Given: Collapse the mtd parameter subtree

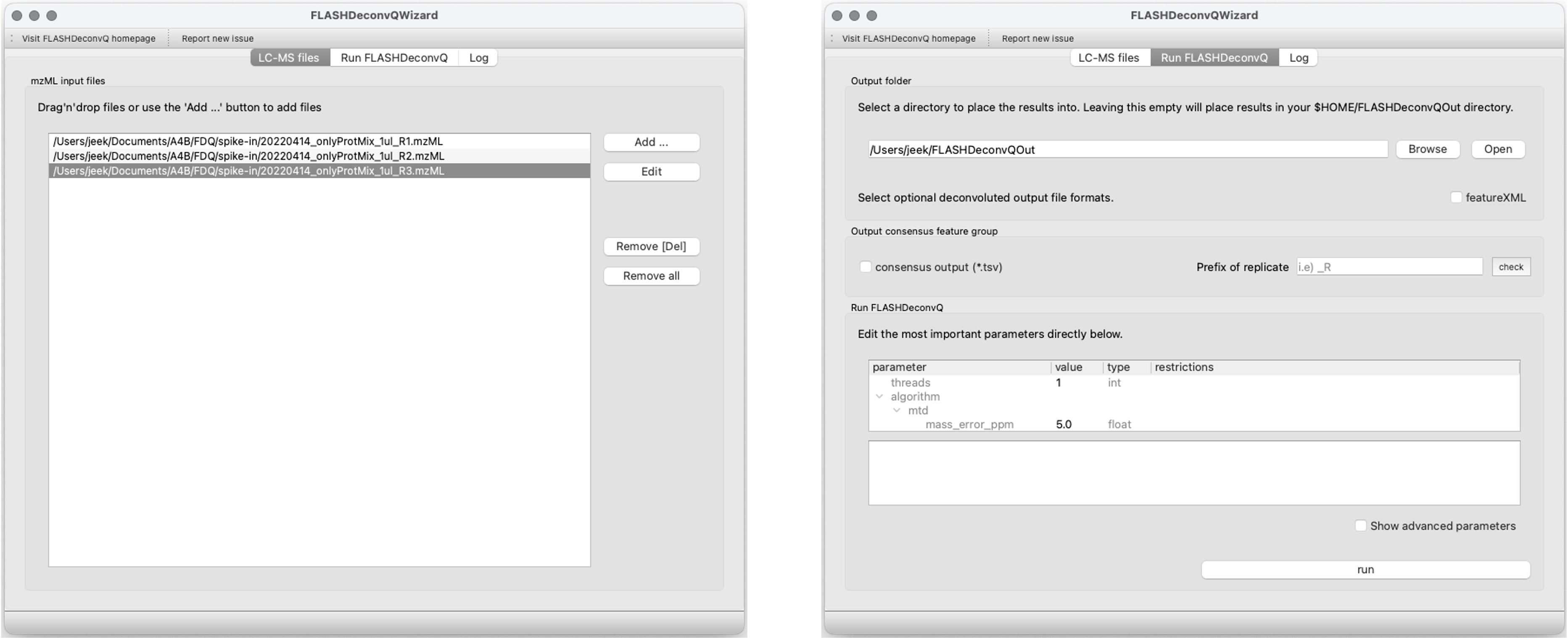Looking at the screenshot, I should tap(897, 410).
